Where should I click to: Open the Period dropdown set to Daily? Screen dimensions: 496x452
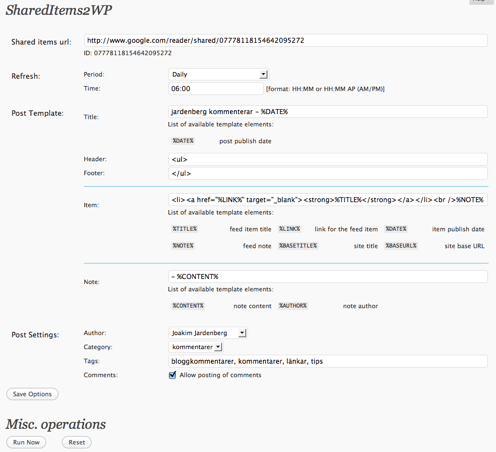coord(218,74)
